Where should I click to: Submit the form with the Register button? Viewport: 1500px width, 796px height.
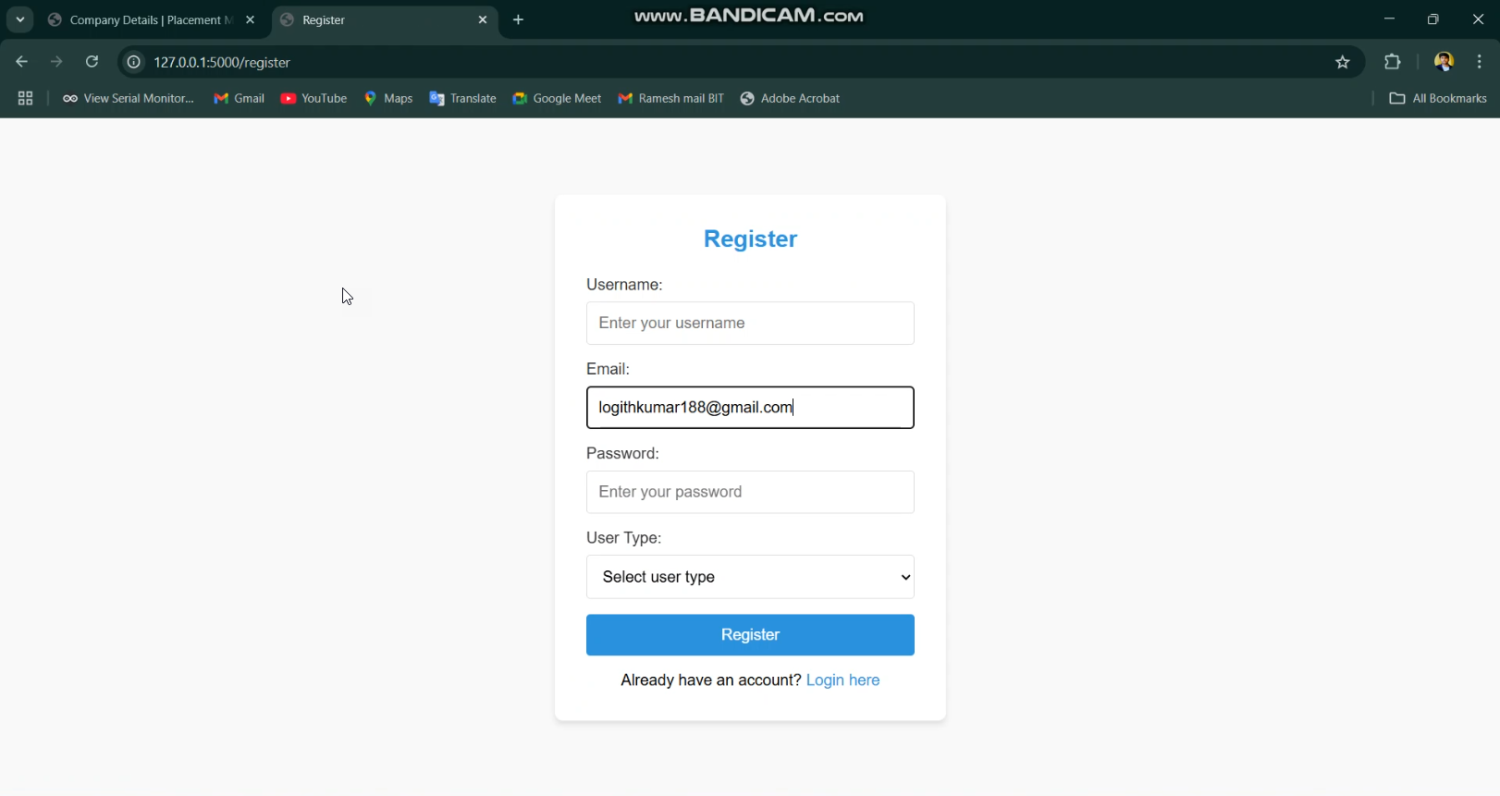coord(750,635)
